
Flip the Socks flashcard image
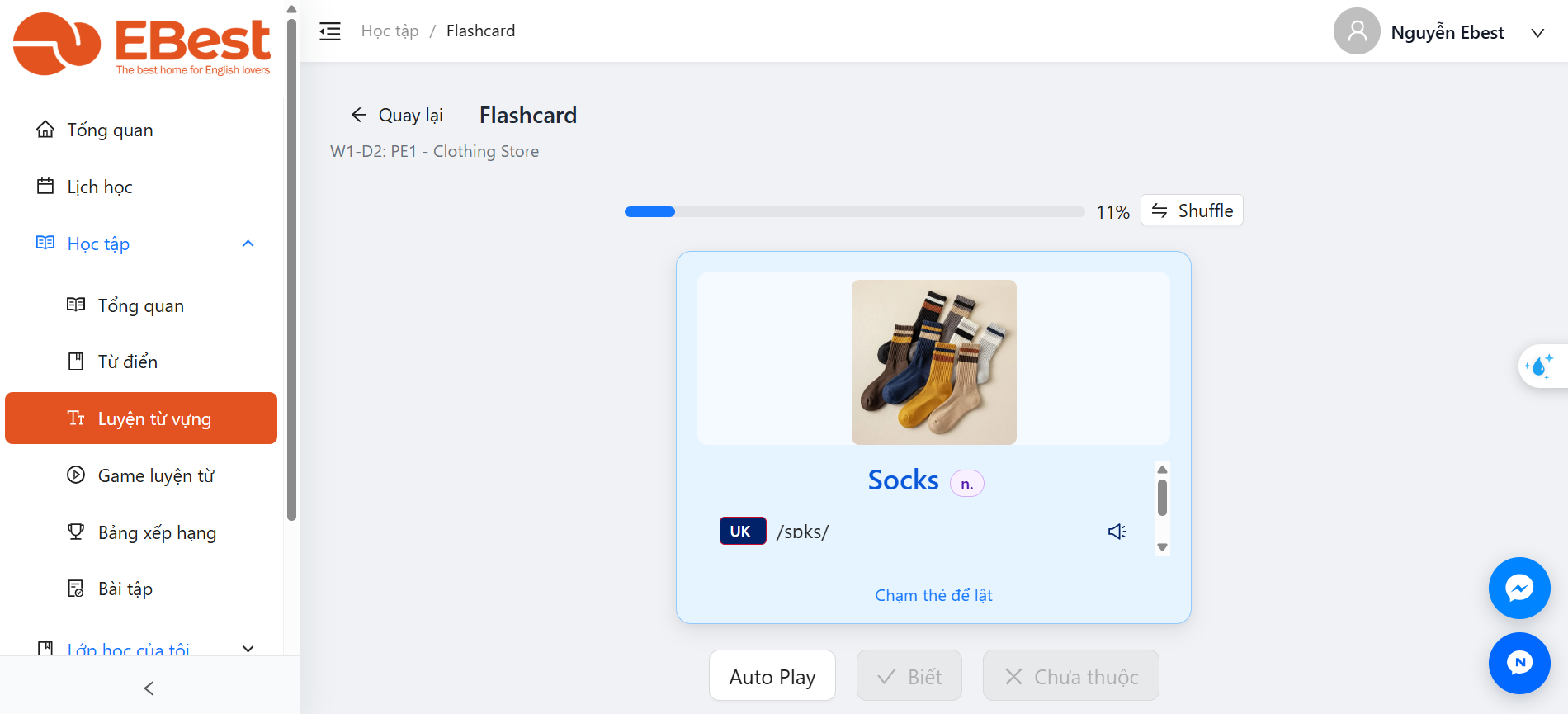(933, 362)
